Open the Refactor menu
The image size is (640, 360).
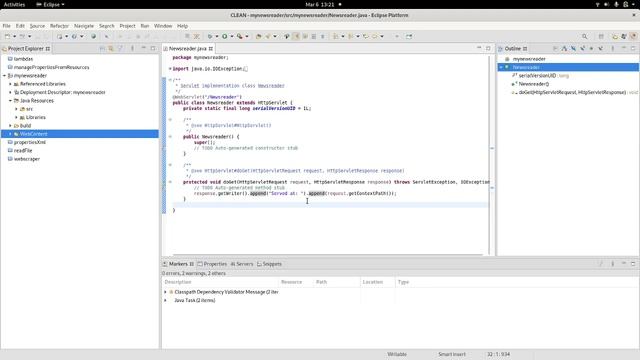click(59, 26)
